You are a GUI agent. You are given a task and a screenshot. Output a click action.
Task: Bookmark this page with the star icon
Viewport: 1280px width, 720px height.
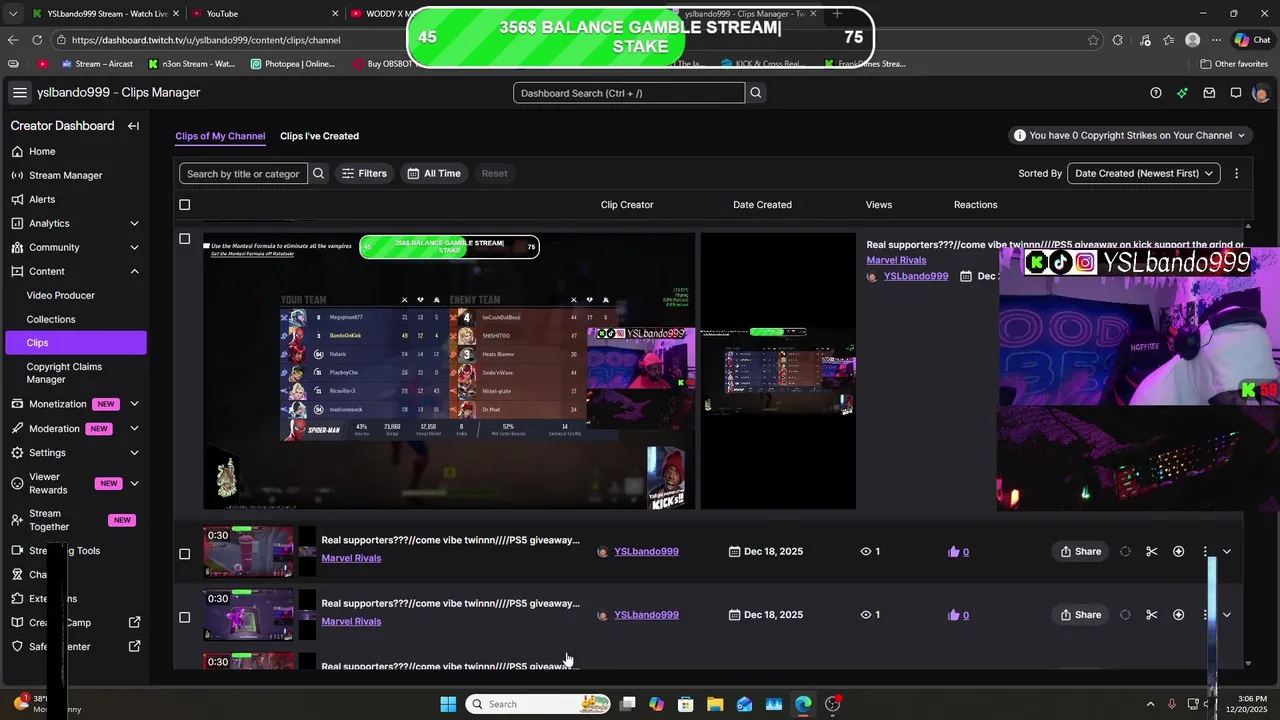tap(1093, 40)
